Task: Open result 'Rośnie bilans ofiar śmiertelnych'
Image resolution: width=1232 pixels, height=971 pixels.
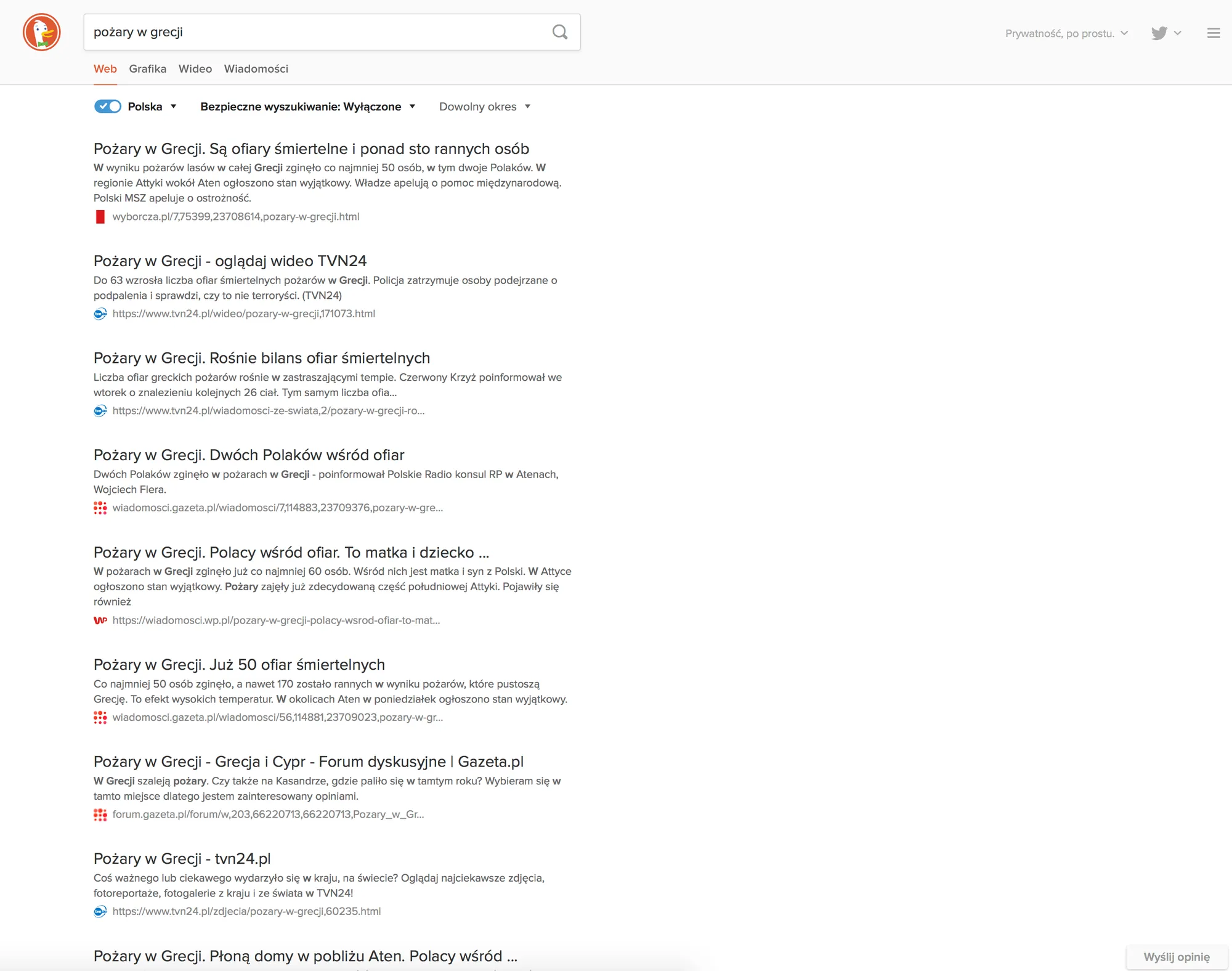Action: point(262,358)
